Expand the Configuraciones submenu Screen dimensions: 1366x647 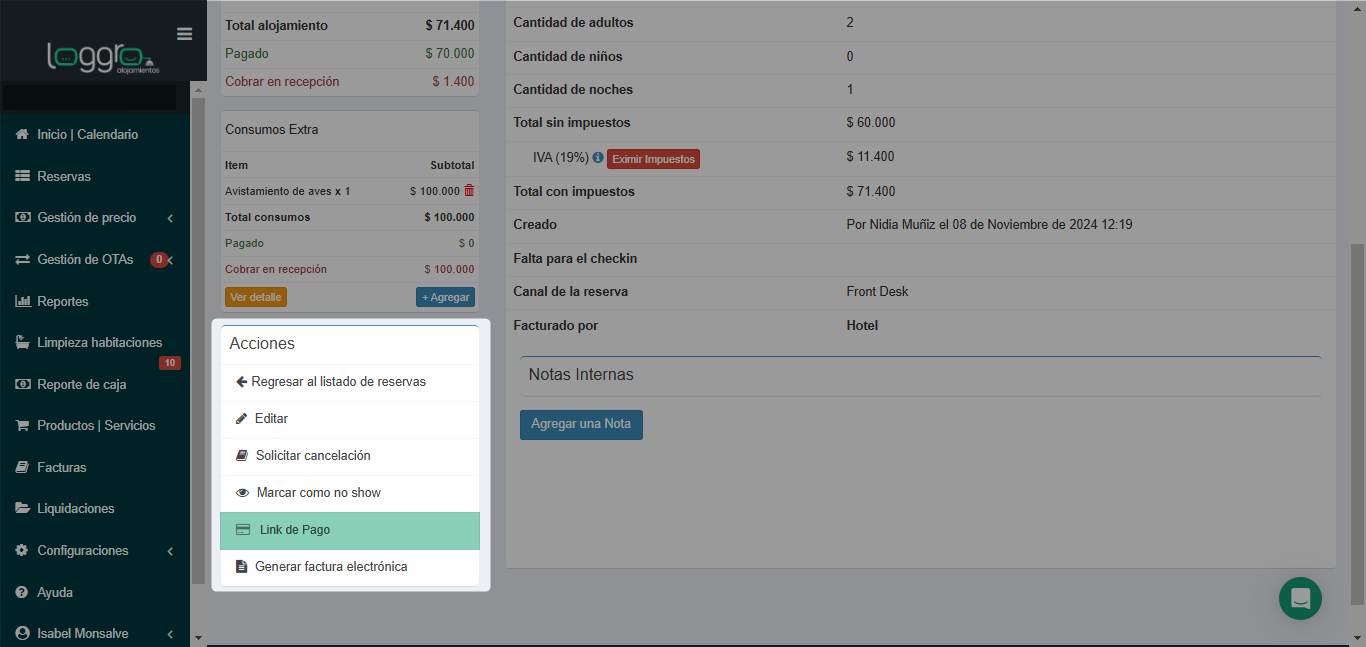(170, 551)
